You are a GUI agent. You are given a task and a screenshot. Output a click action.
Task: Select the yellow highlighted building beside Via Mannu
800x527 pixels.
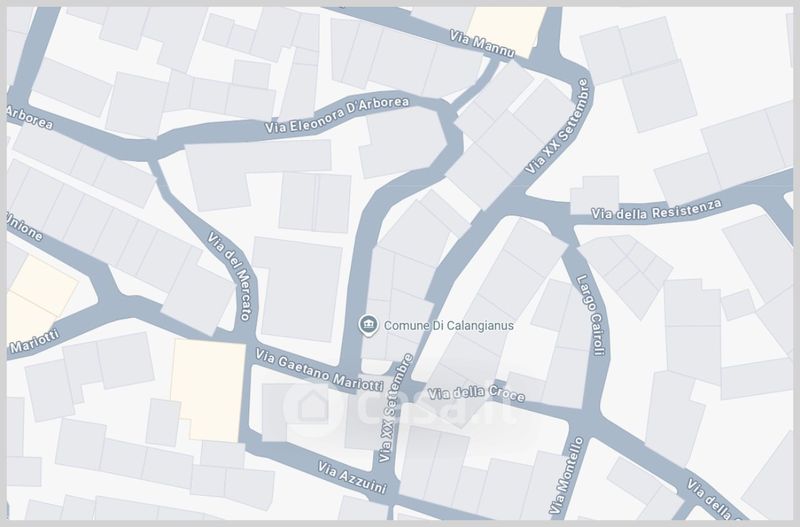pyautogui.click(x=506, y=31)
